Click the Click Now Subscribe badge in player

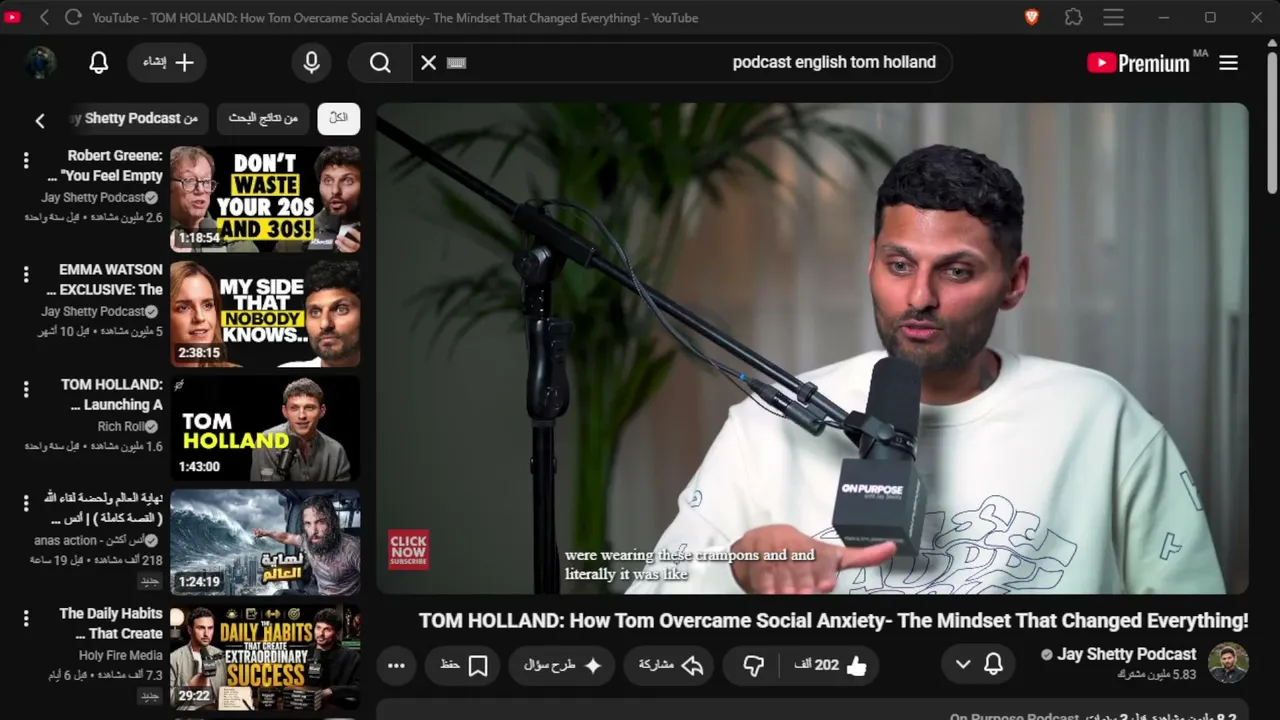coord(408,550)
